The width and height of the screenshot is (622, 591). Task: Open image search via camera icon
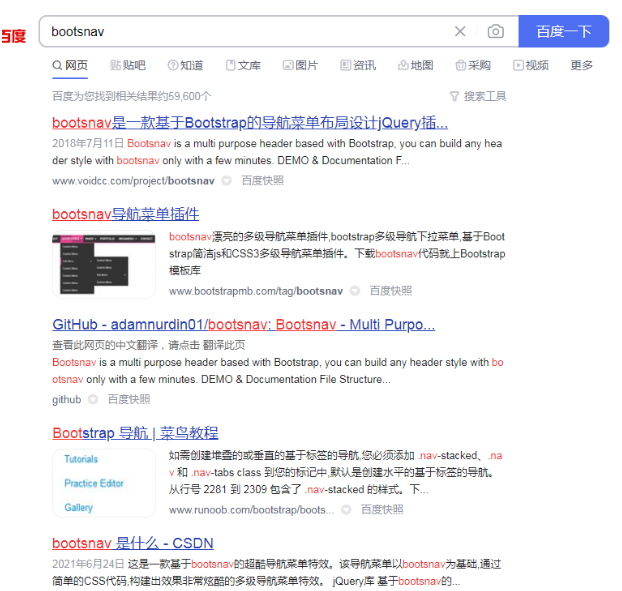click(x=495, y=31)
